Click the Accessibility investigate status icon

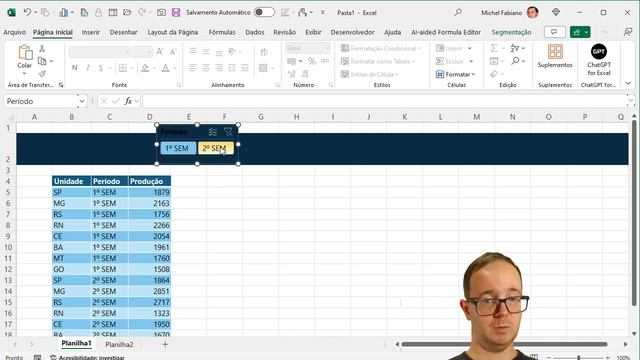coord(53,357)
